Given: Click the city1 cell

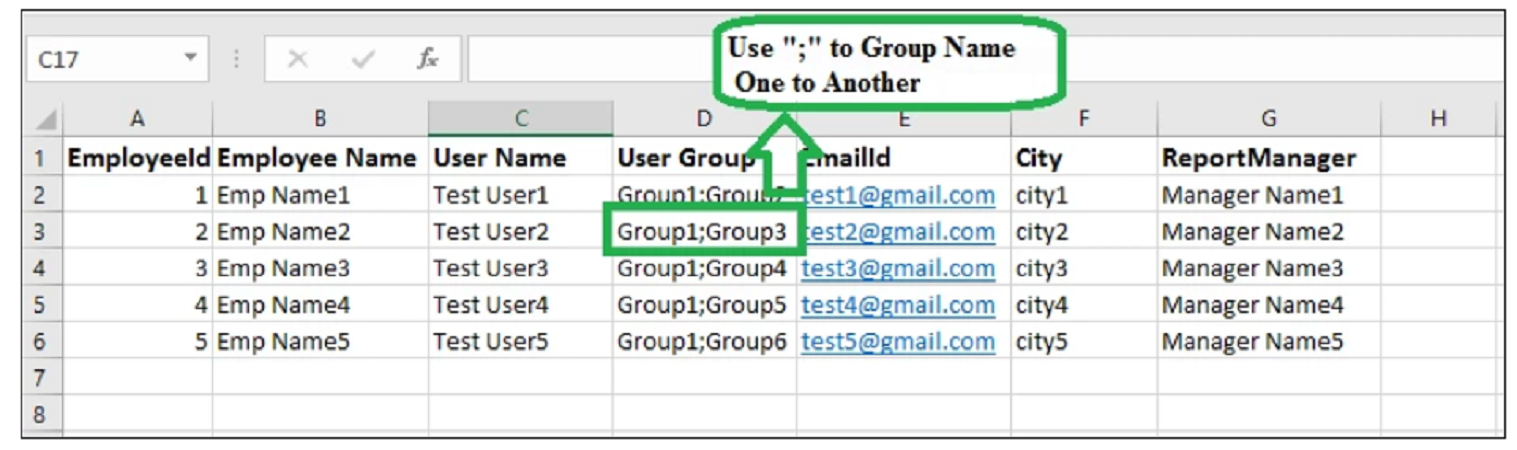Looking at the screenshot, I should 1084,195.
